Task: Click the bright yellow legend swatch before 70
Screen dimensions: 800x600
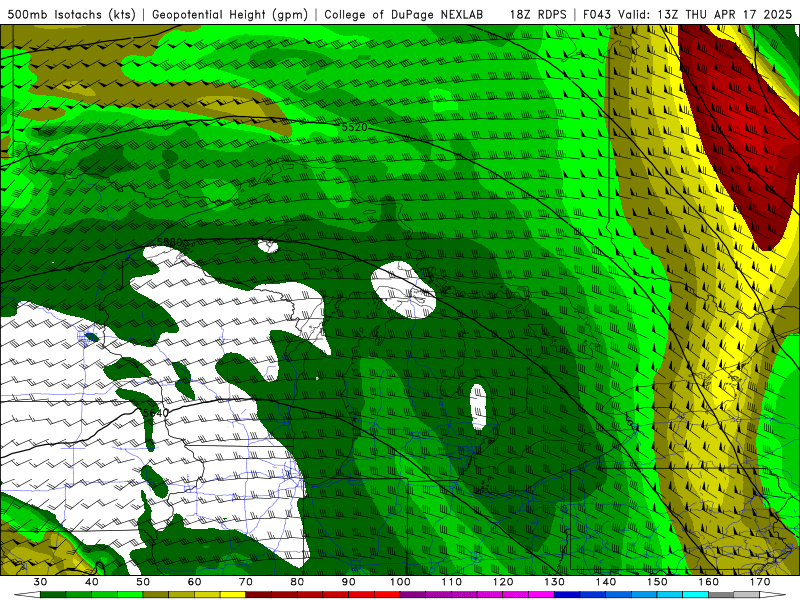Action: (233, 595)
